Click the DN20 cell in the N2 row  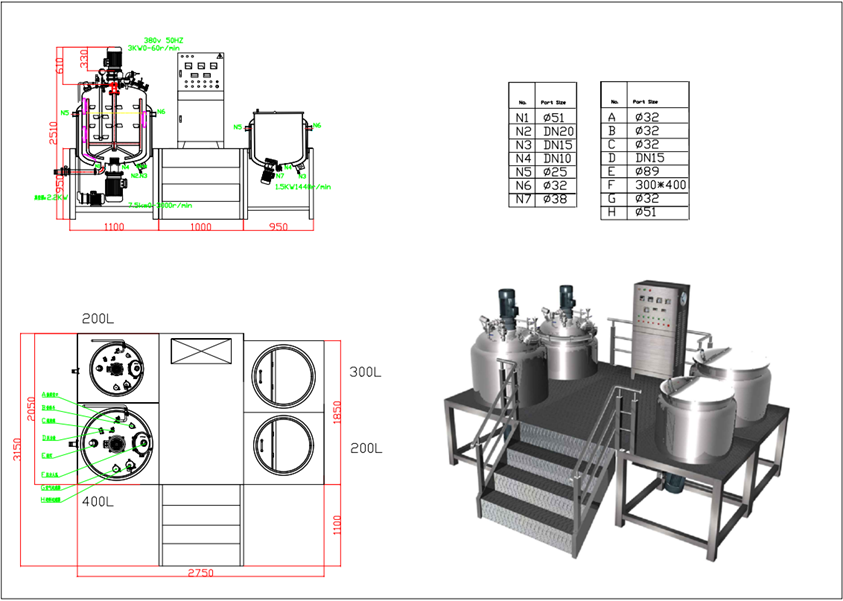(x=557, y=131)
